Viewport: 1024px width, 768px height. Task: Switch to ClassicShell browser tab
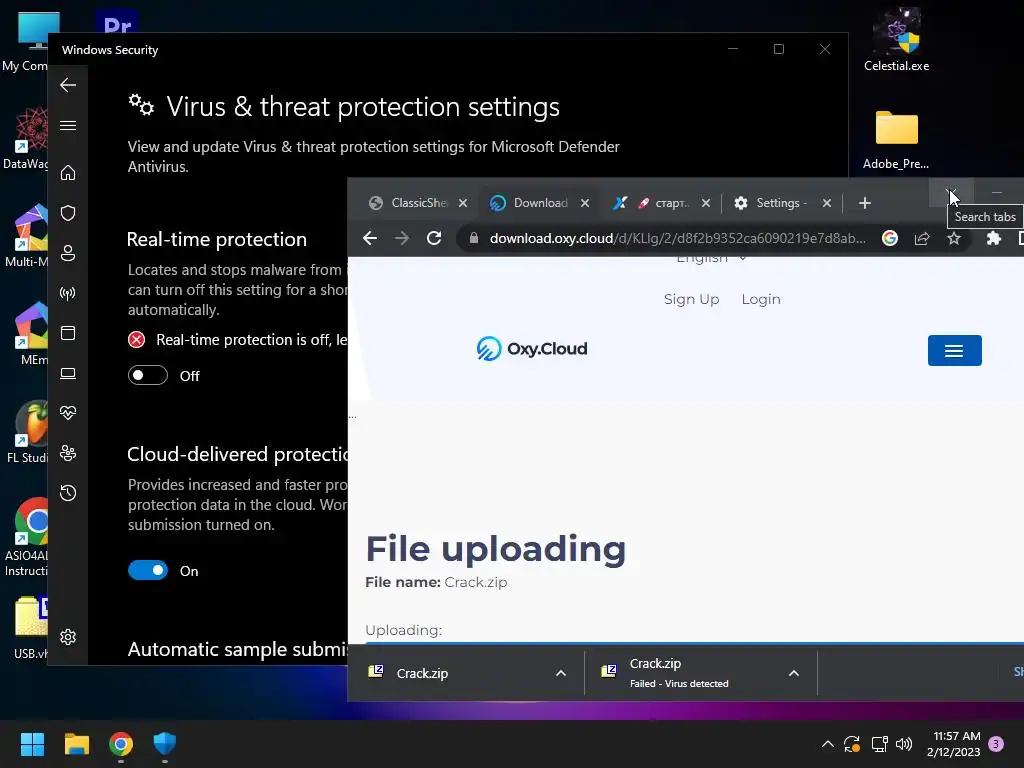coord(418,203)
